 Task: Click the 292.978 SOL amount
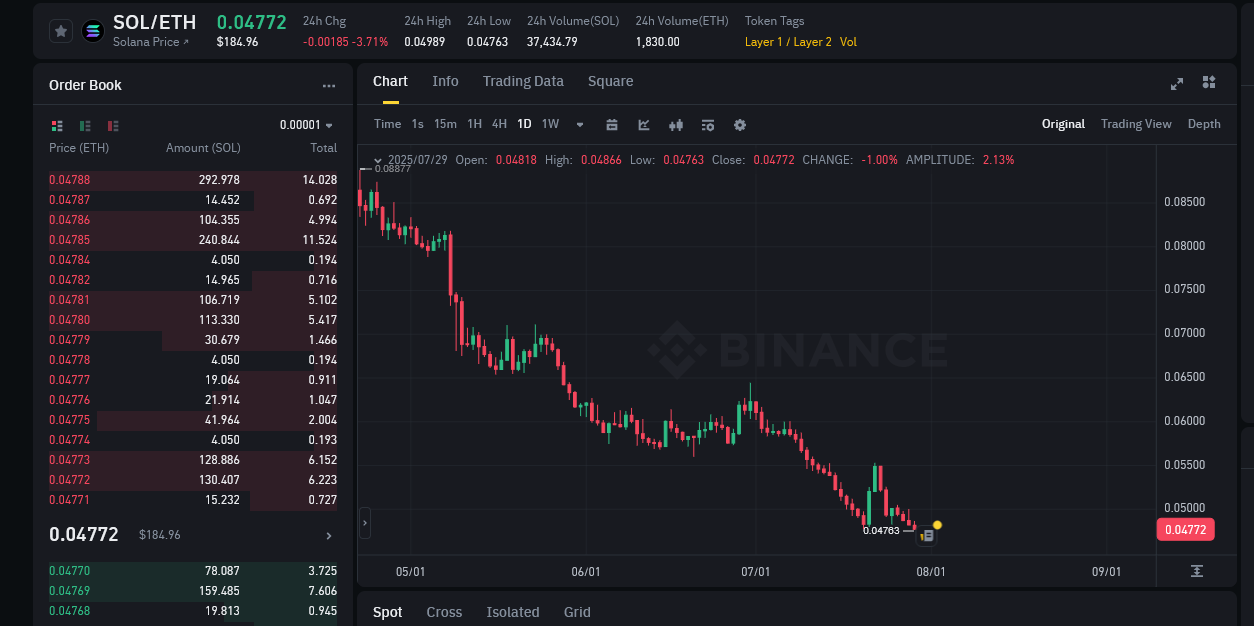pos(219,180)
